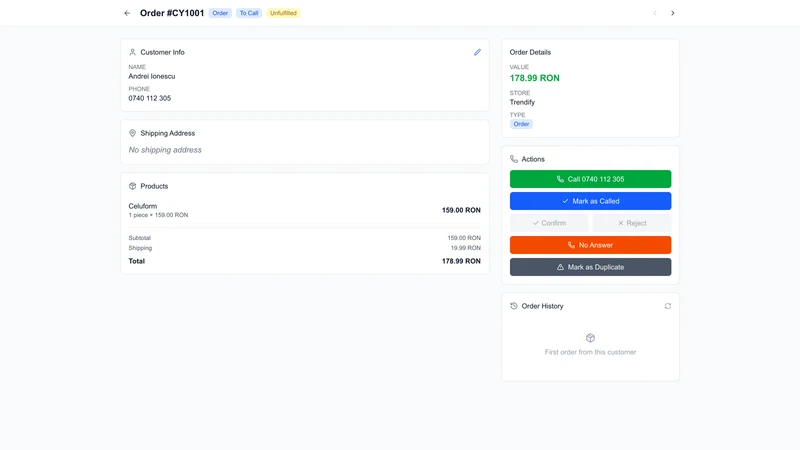Click the Total 178.99 RON amount
Screen dimensions: 800x450
(461, 261)
